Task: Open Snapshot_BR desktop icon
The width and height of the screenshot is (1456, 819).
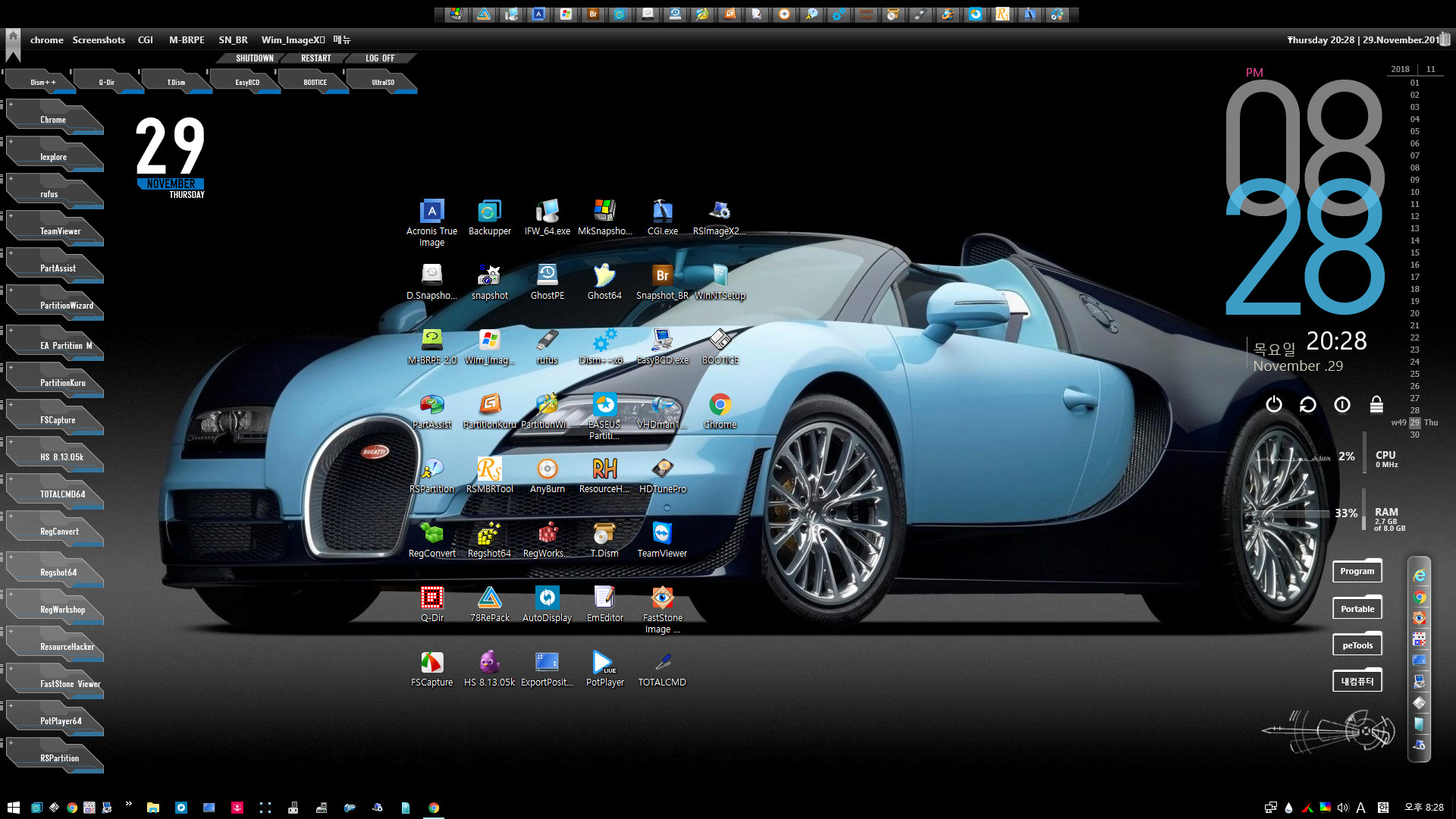Action: point(662,281)
